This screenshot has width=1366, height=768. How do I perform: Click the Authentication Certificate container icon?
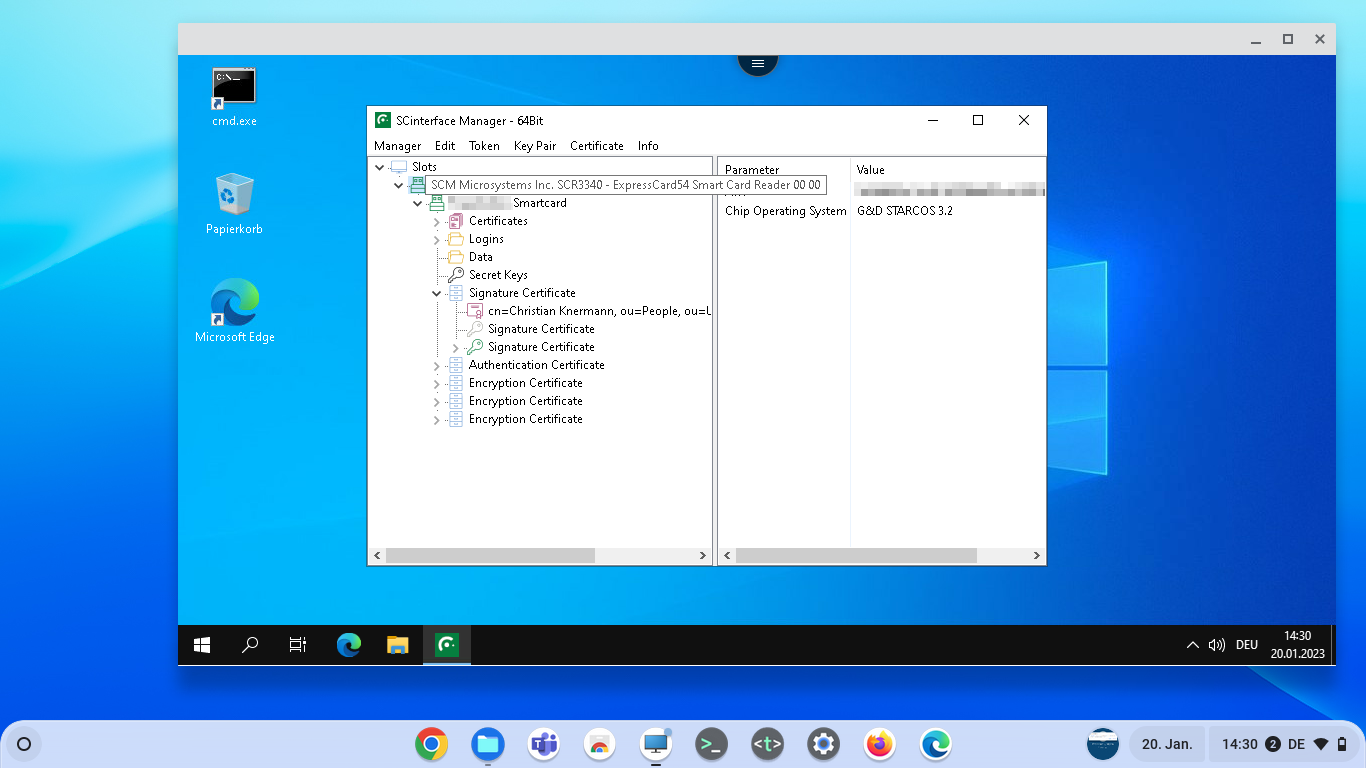click(x=456, y=365)
